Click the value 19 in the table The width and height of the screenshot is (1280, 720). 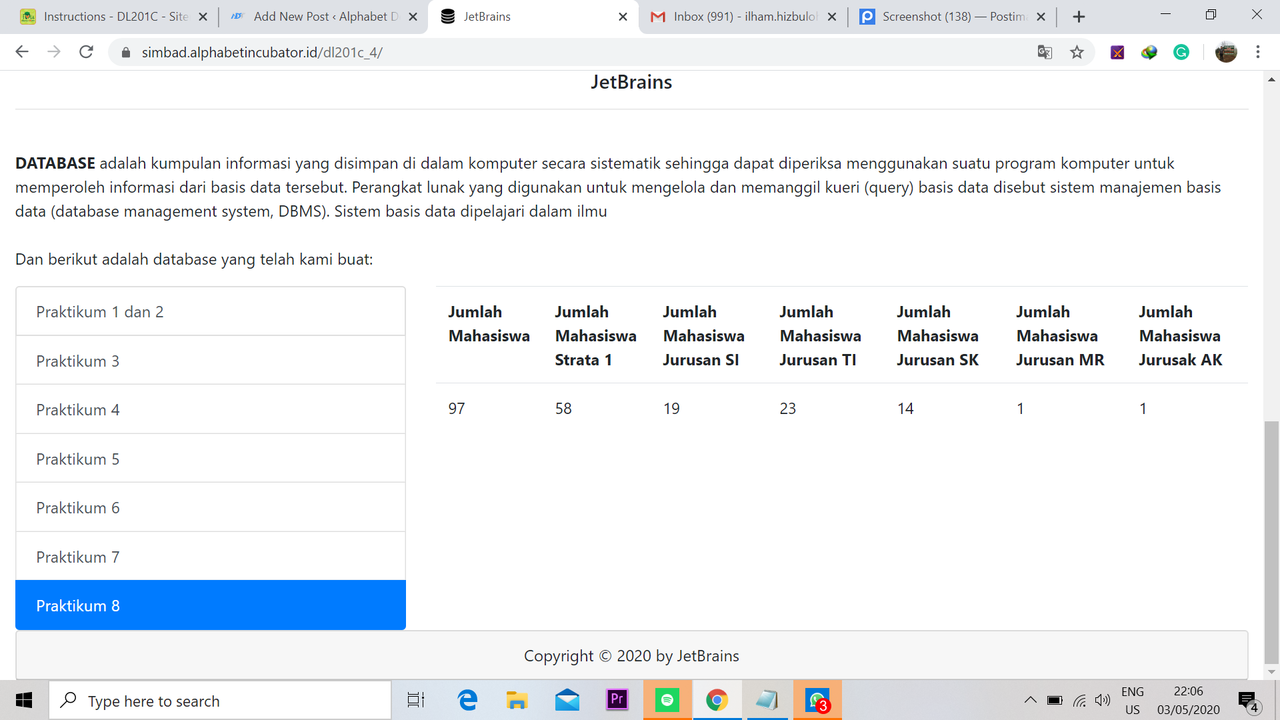(x=671, y=408)
